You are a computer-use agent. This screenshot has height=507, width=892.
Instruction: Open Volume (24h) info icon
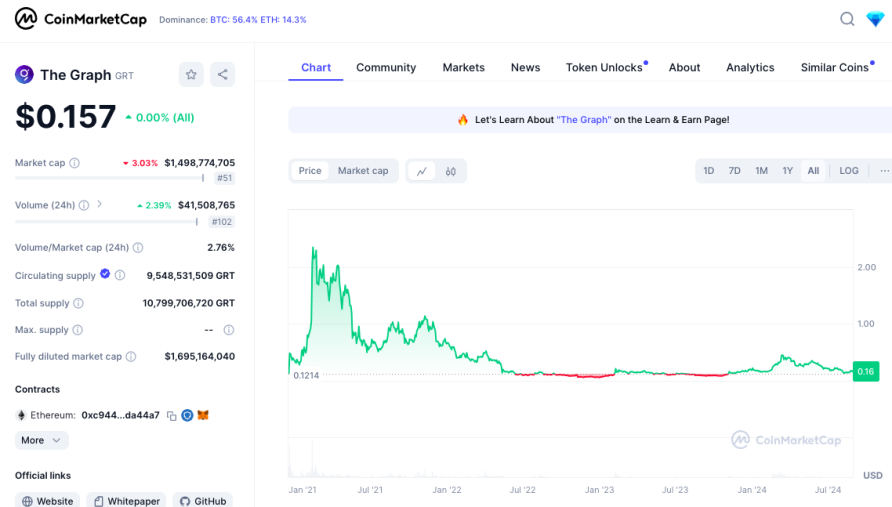(x=84, y=205)
